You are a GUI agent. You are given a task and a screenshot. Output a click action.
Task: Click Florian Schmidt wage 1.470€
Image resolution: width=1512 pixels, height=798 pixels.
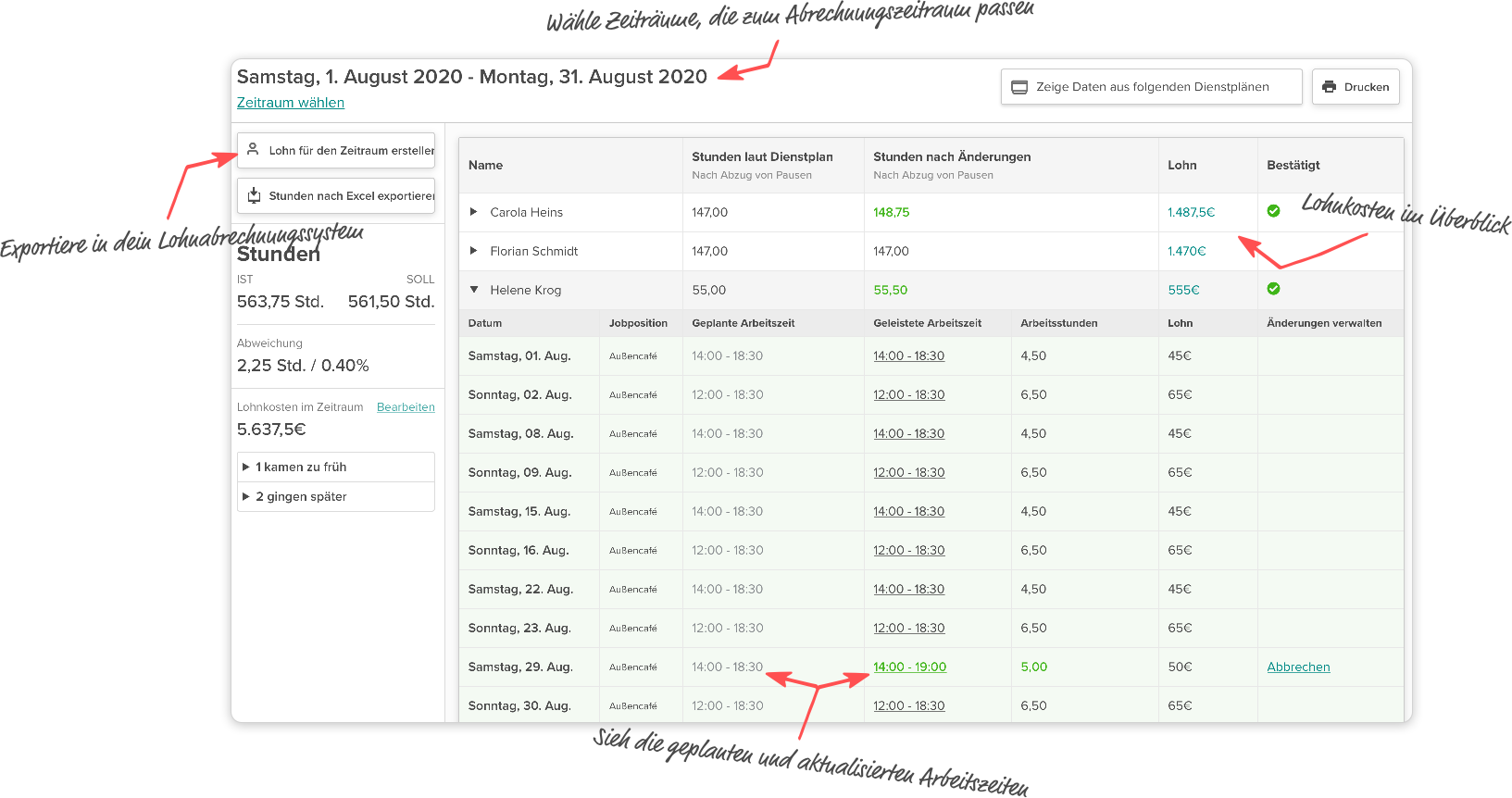click(x=1186, y=251)
